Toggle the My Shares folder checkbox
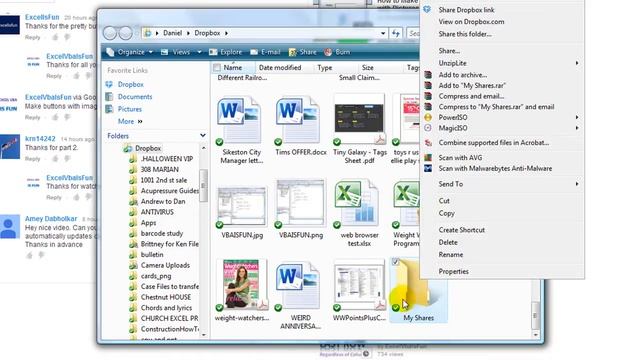The height and width of the screenshot is (360, 640). (x=395, y=262)
